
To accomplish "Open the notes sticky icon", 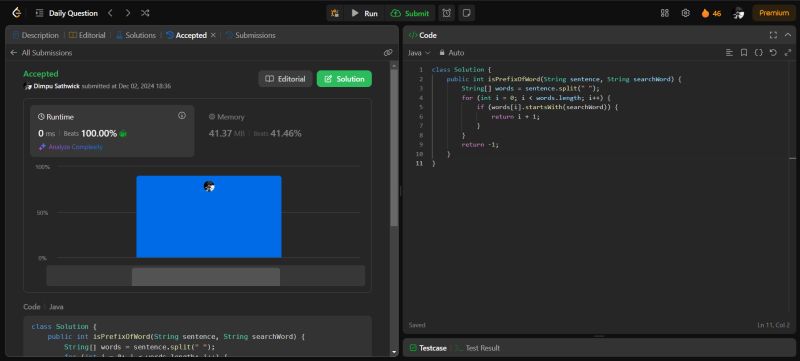I will pos(466,13).
